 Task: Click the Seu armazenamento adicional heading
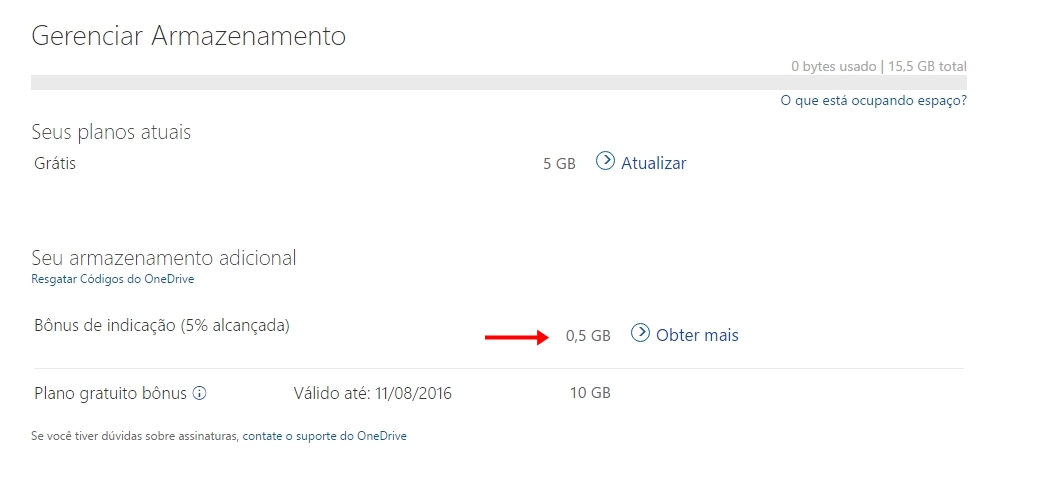pyautogui.click(x=164, y=257)
